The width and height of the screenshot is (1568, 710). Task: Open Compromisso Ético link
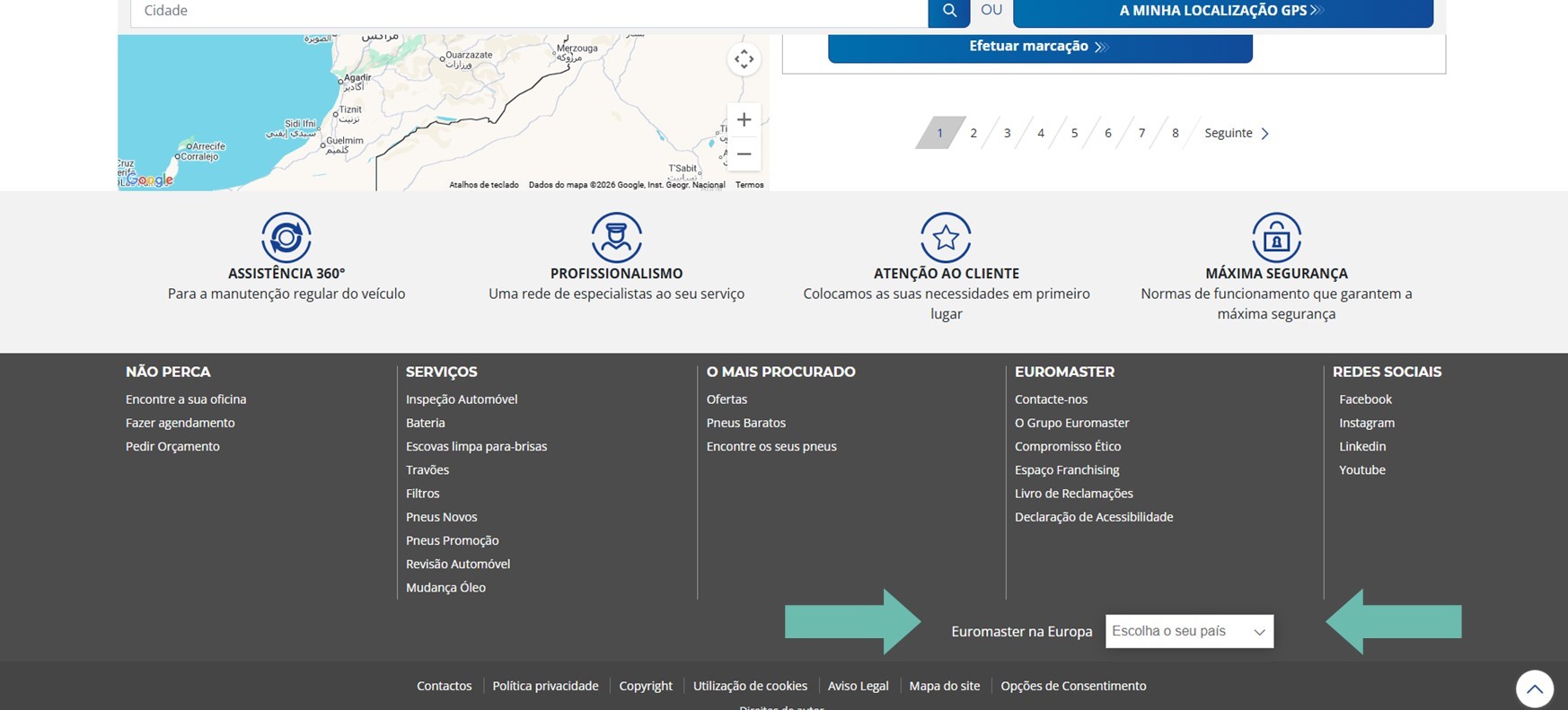click(x=1068, y=446)
